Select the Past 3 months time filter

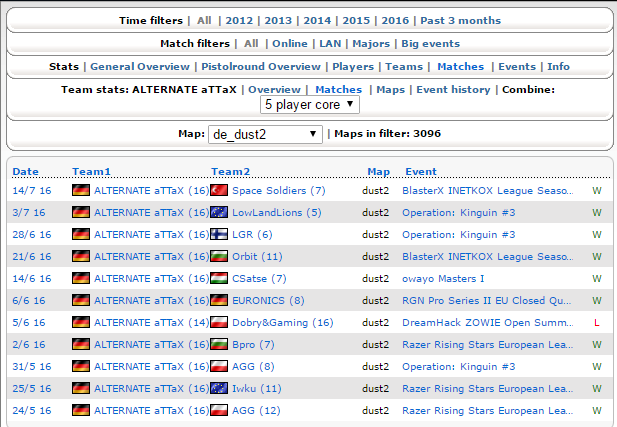point(460,20)
